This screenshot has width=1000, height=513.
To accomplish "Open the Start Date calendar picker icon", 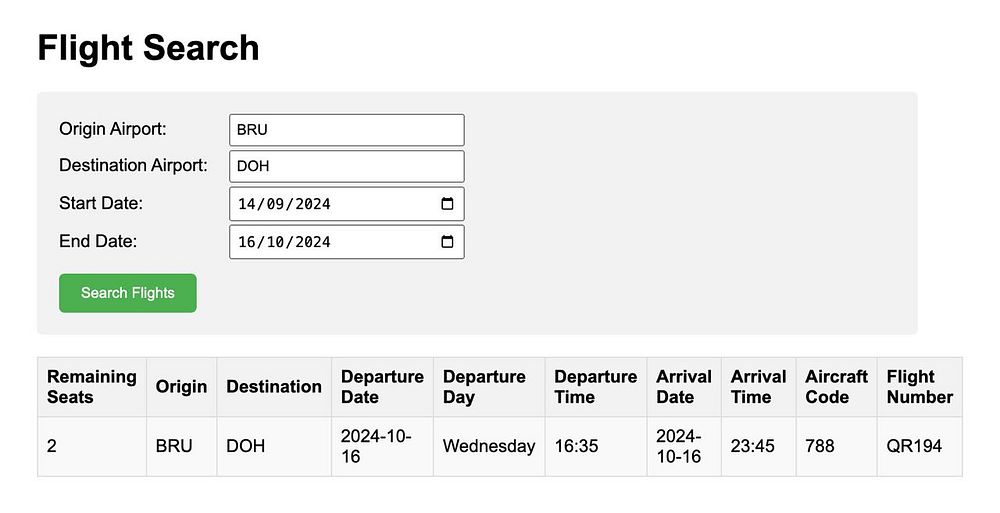I will (x=447, y=204).
